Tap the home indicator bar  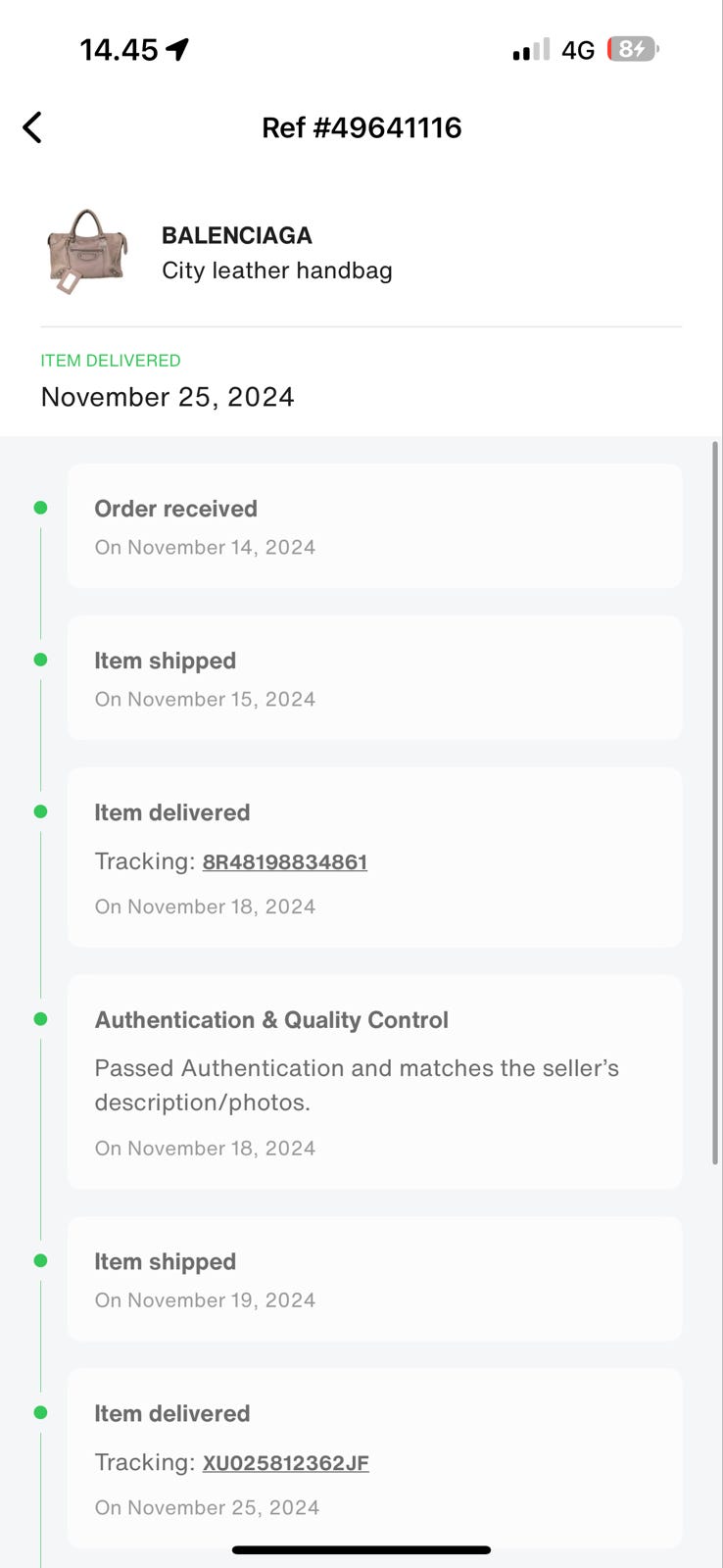click(361, 1549)
